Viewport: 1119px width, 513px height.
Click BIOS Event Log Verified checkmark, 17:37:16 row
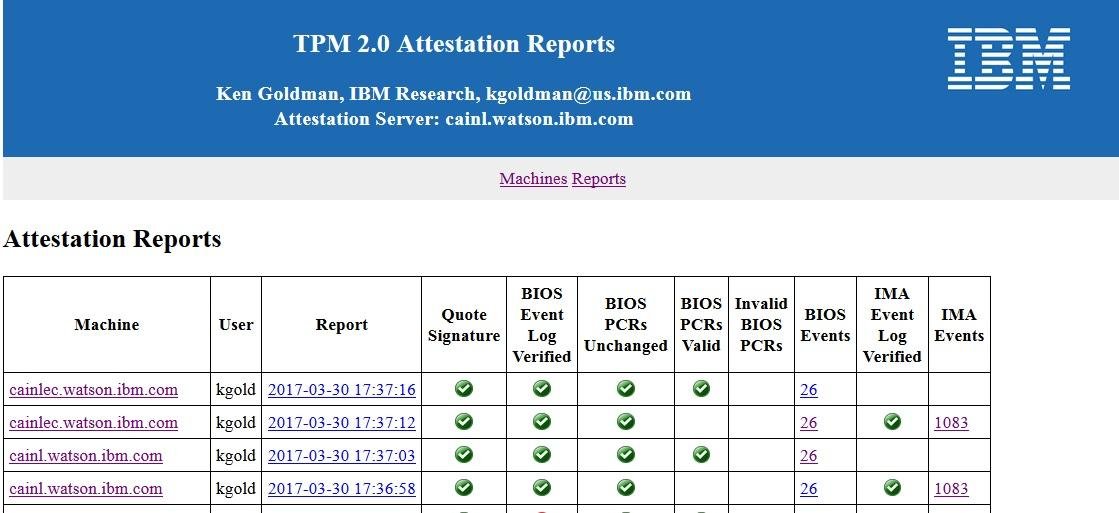click(x=542, y=388)
